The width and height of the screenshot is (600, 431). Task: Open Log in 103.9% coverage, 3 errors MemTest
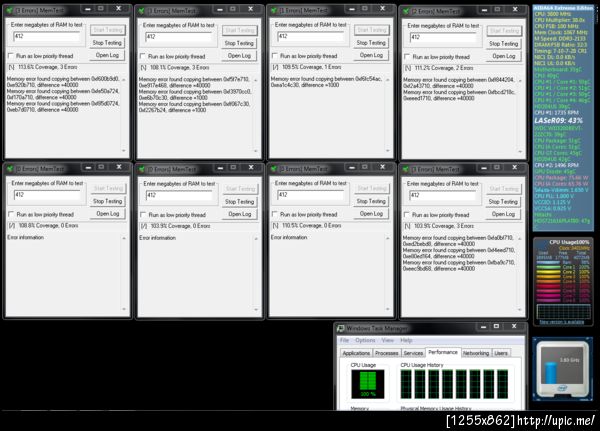[x=503, y=214]
